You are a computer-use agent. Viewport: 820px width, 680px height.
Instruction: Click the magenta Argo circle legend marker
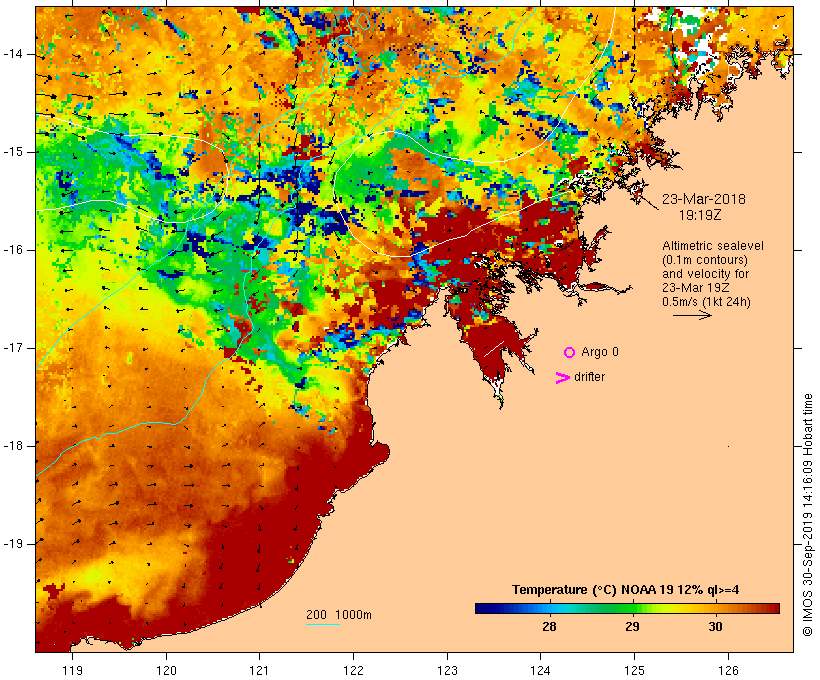570,353
